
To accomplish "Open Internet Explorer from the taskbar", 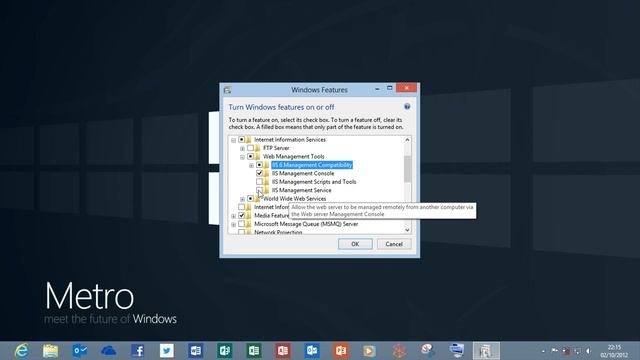I will pos(21,351).
